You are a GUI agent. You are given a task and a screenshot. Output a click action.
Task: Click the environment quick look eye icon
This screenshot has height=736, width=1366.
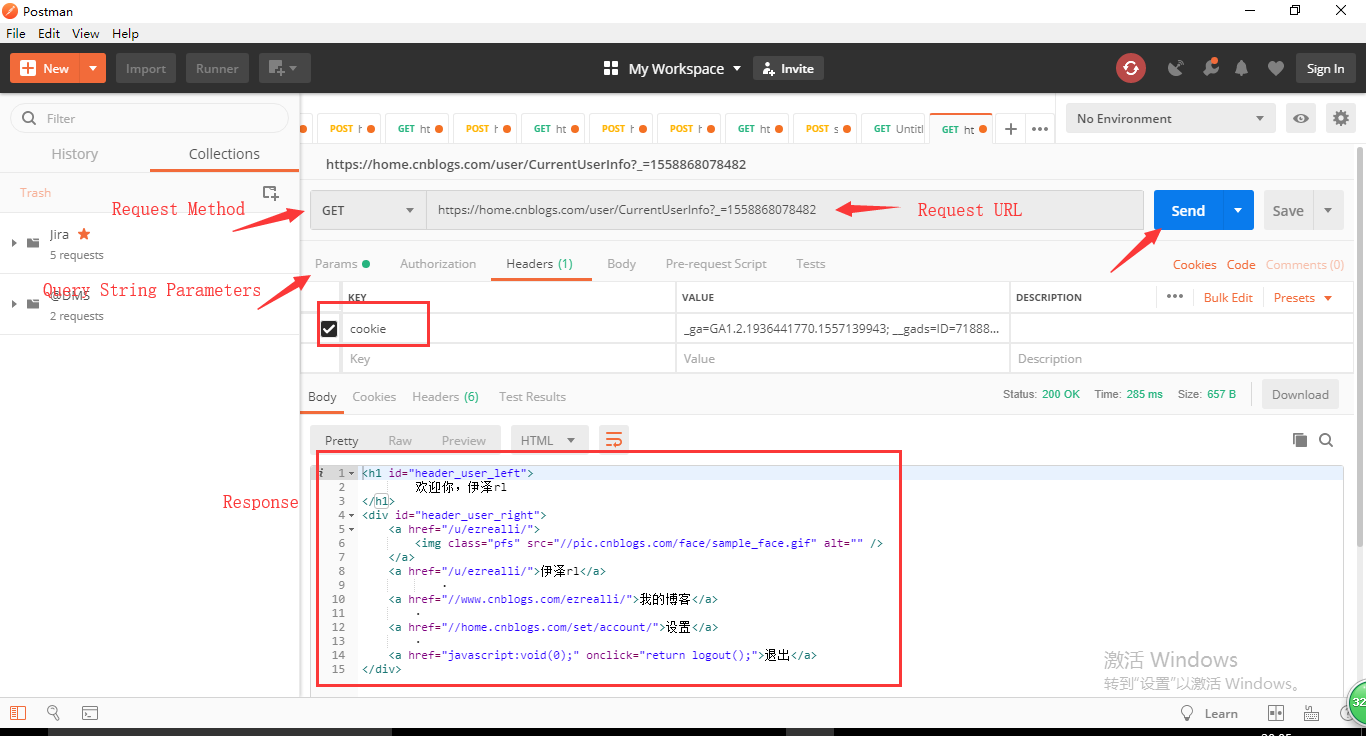[x=1301, y=118]
